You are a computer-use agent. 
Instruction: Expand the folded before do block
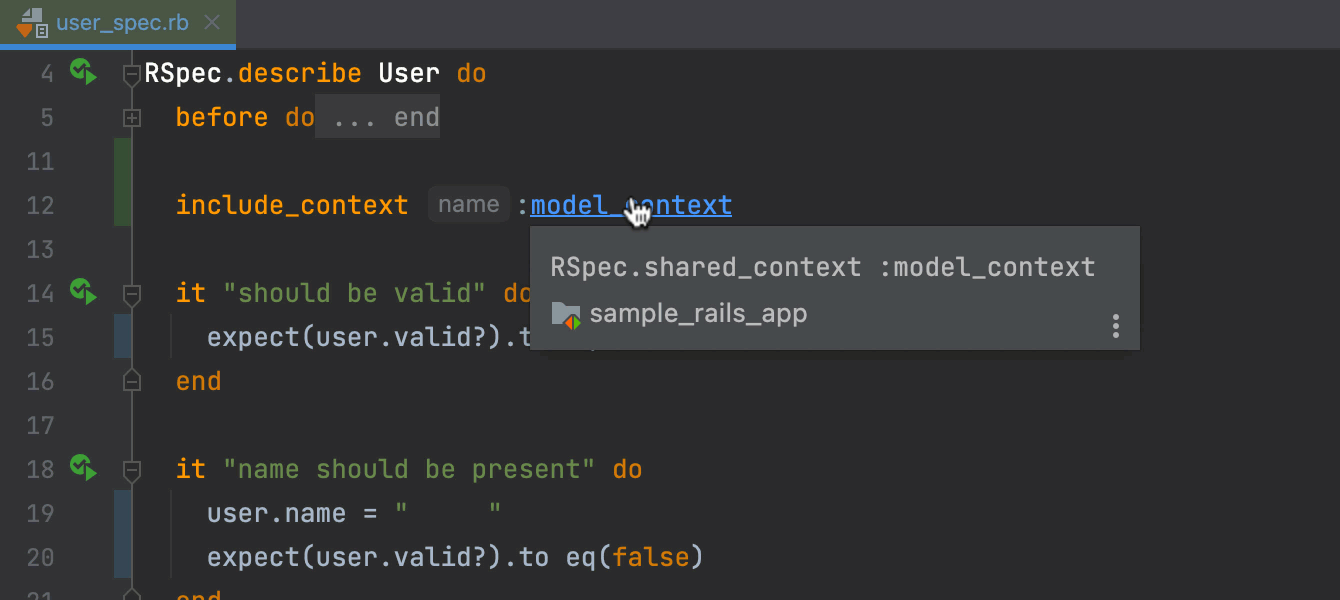click(131, 118)
